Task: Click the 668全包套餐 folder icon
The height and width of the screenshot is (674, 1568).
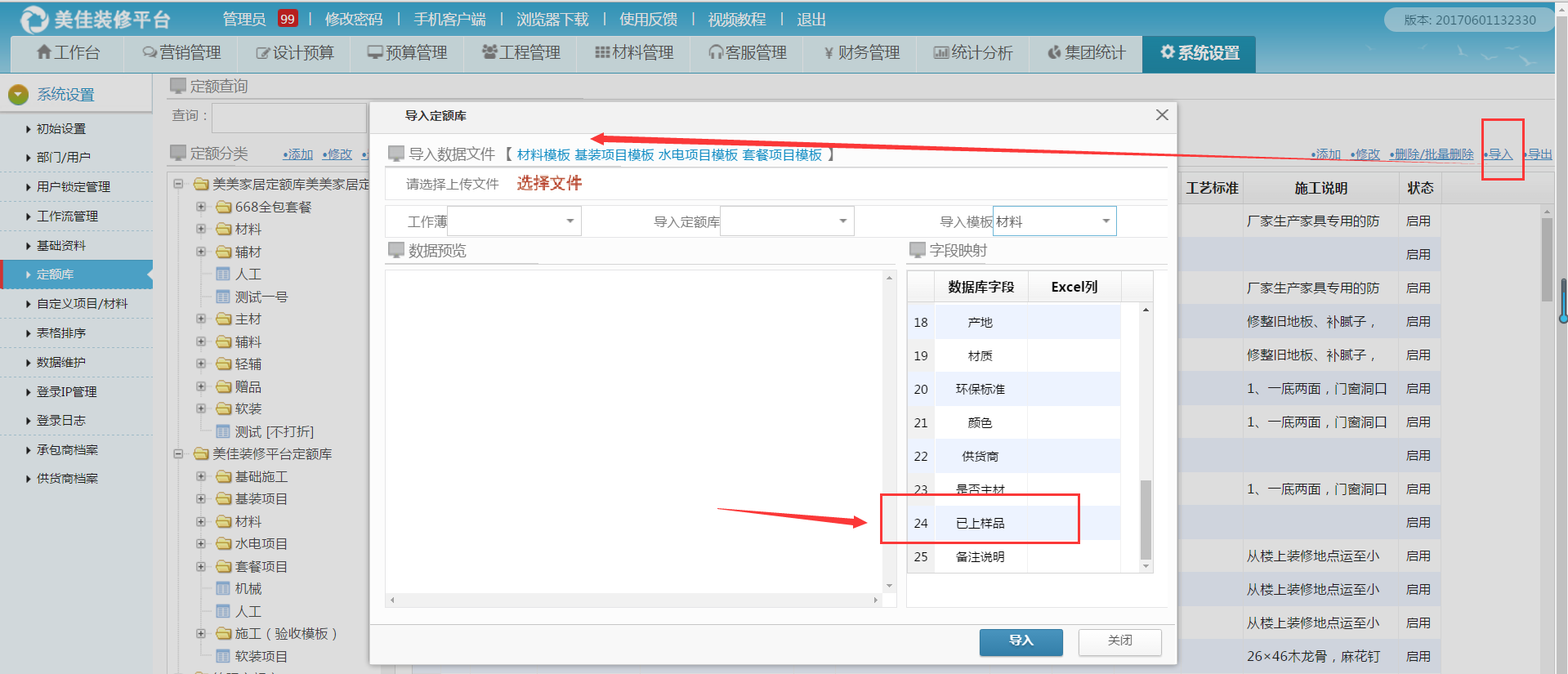Action: point(224,208)
